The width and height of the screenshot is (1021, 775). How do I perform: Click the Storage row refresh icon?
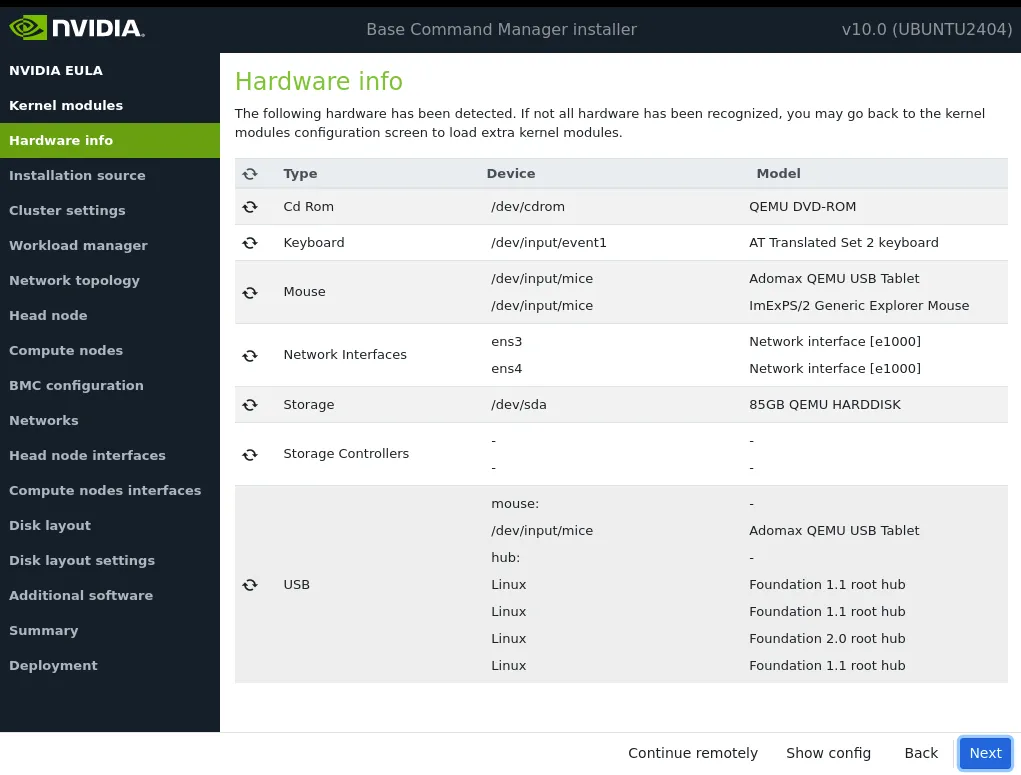pyautogui.click(x=250, y=405)
